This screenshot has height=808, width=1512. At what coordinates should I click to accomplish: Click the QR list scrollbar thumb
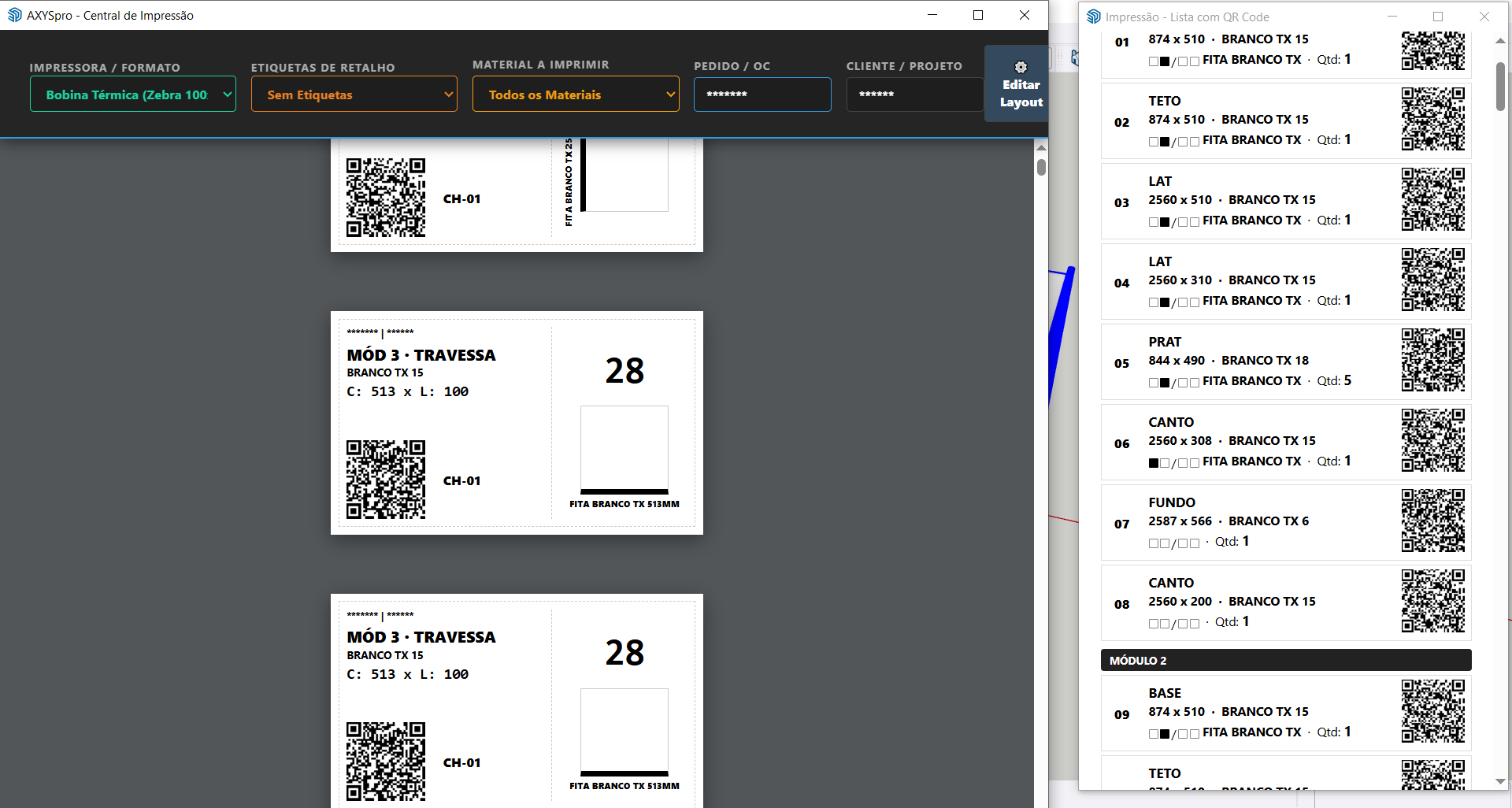click(1500, 87)
